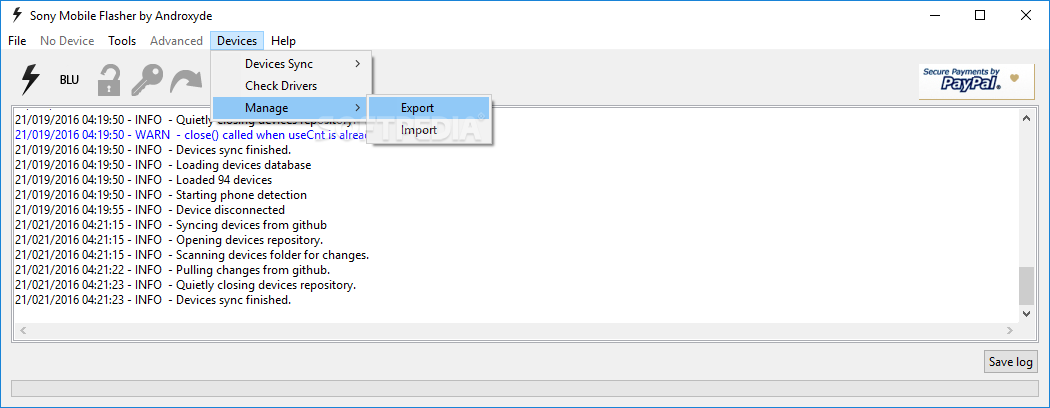Viewport: 1050px width, 408px height.
Task: Click log line 'Loaded 94 devices'
Action: (143, 180)
